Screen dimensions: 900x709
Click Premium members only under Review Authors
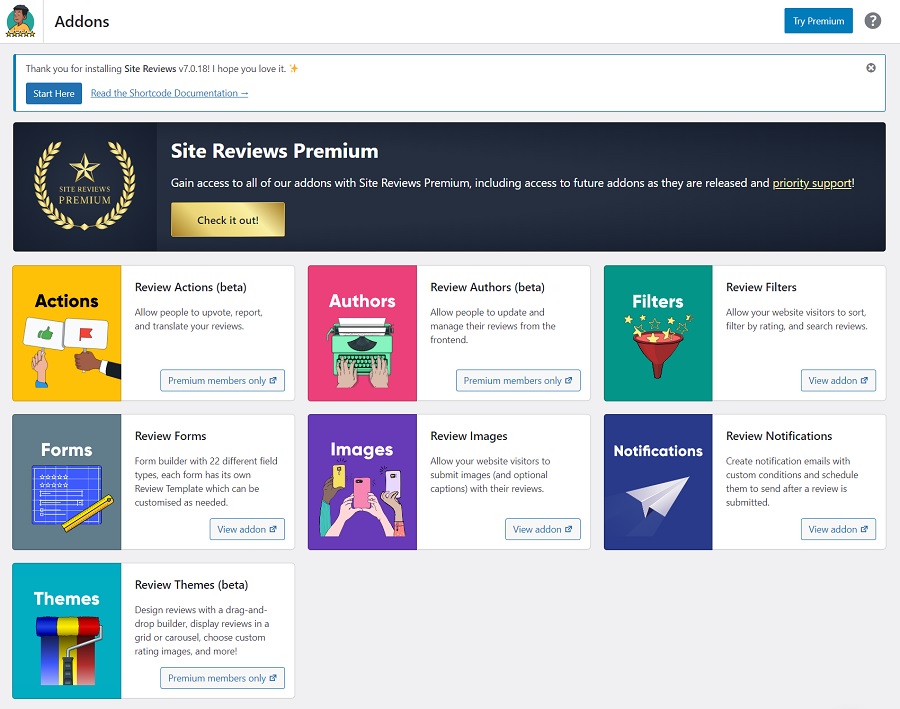518,381
